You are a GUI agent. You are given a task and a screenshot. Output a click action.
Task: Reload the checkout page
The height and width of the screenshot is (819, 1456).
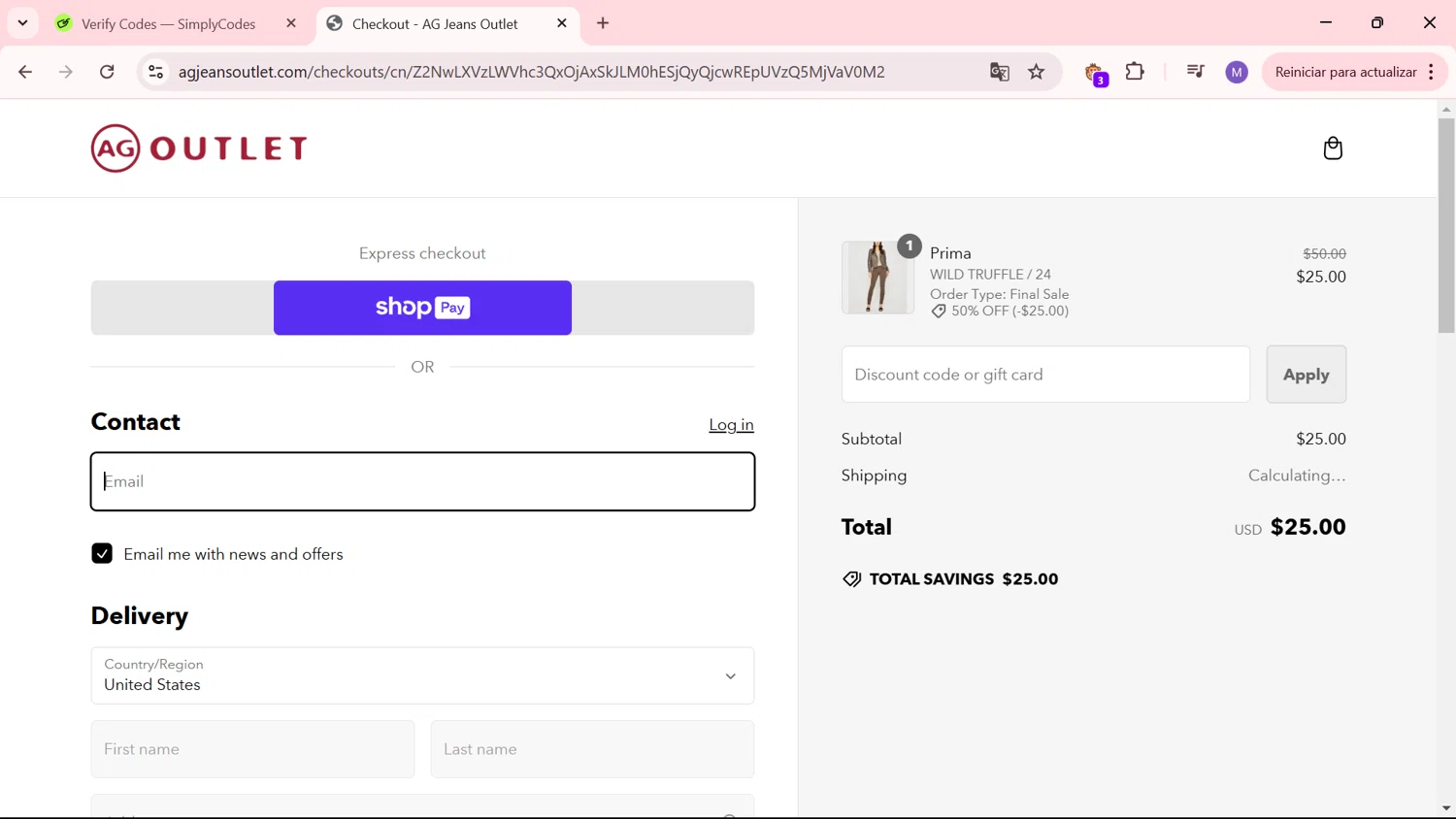(x=107, y=72)
